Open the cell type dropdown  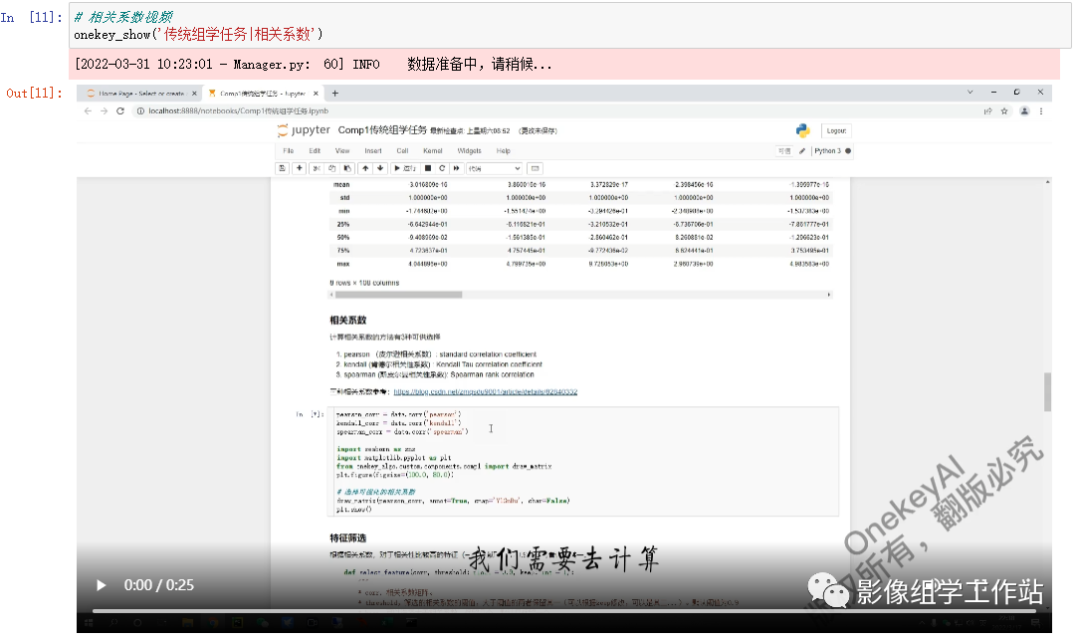495,168
